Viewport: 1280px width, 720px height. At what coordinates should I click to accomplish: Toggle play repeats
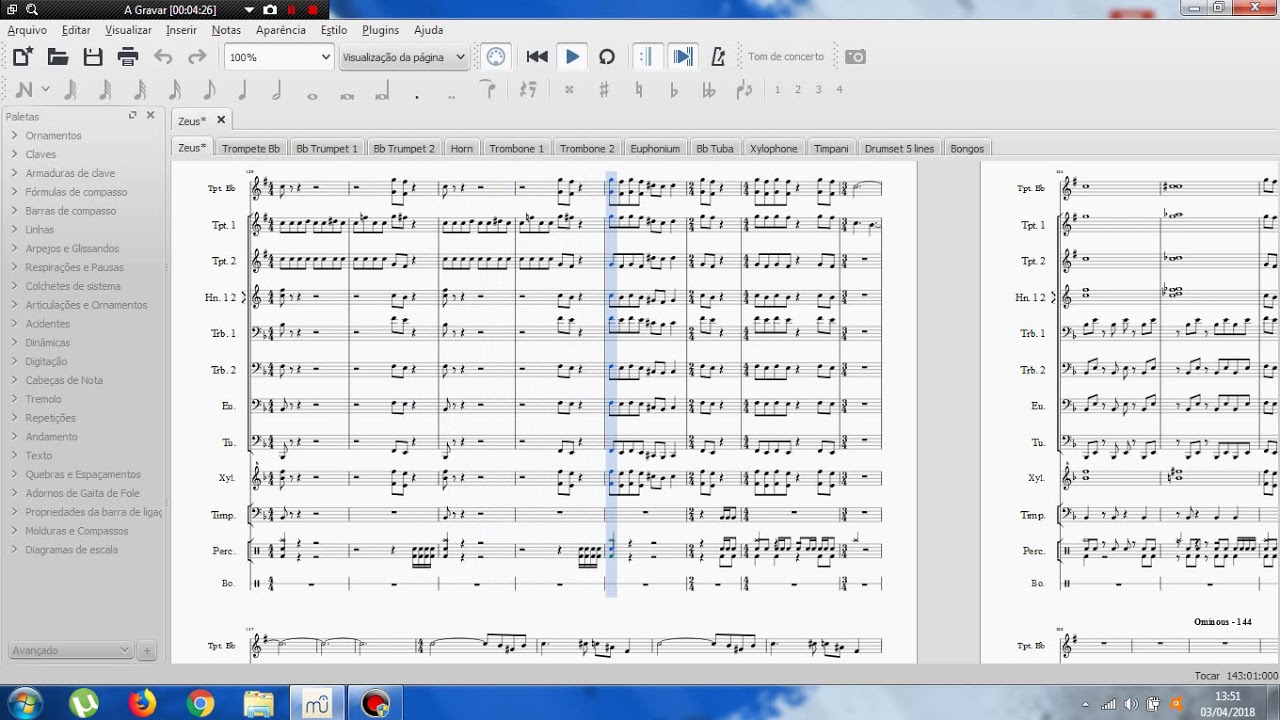click(x=648, y=57)
